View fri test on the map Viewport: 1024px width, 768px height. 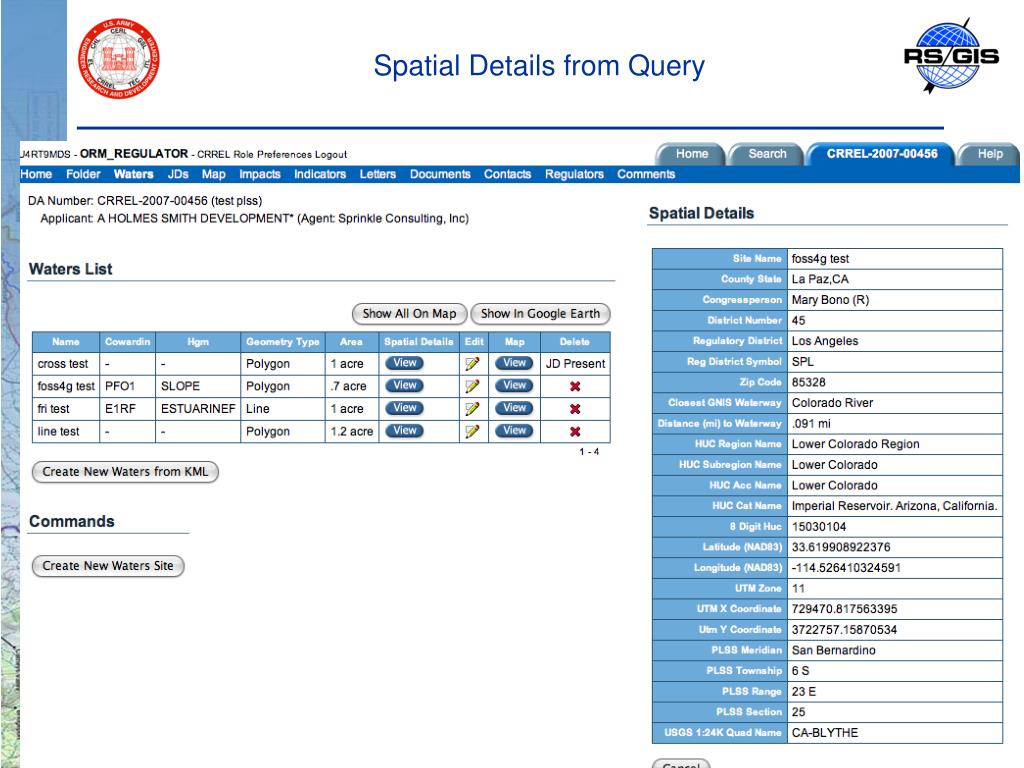coord(514,408)
